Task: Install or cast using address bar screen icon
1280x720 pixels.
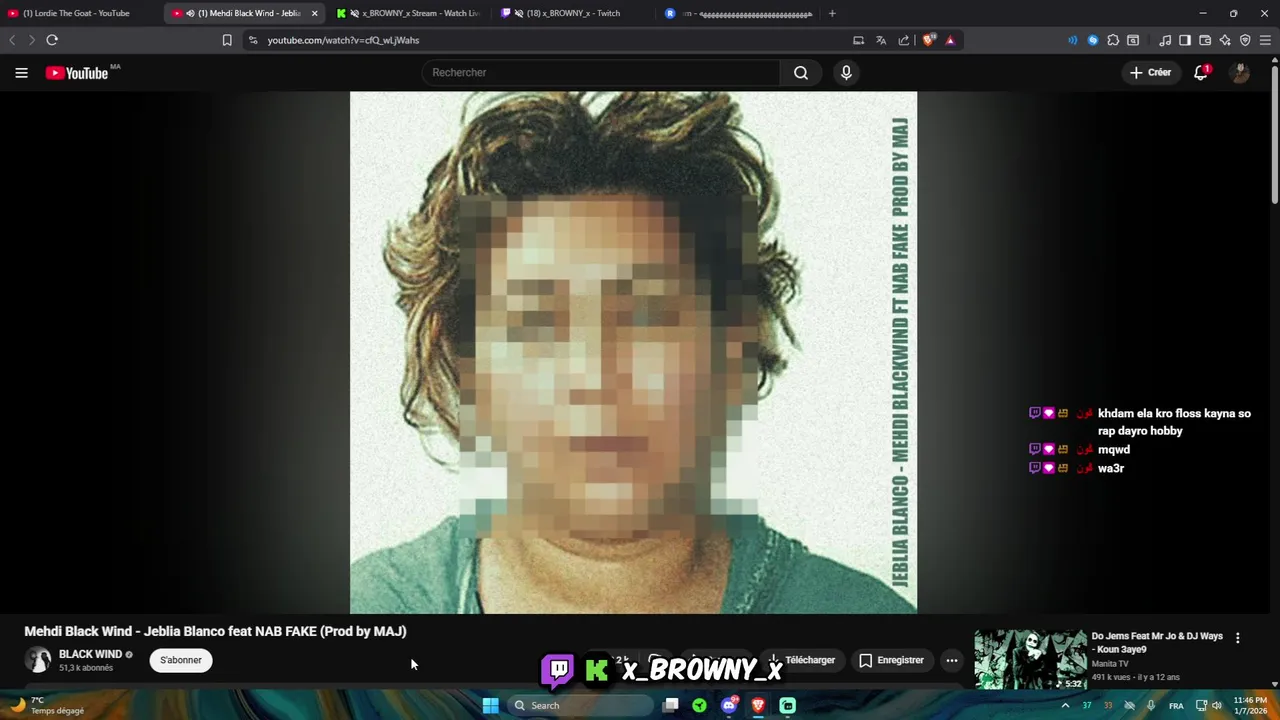Action: pos(858,40)
